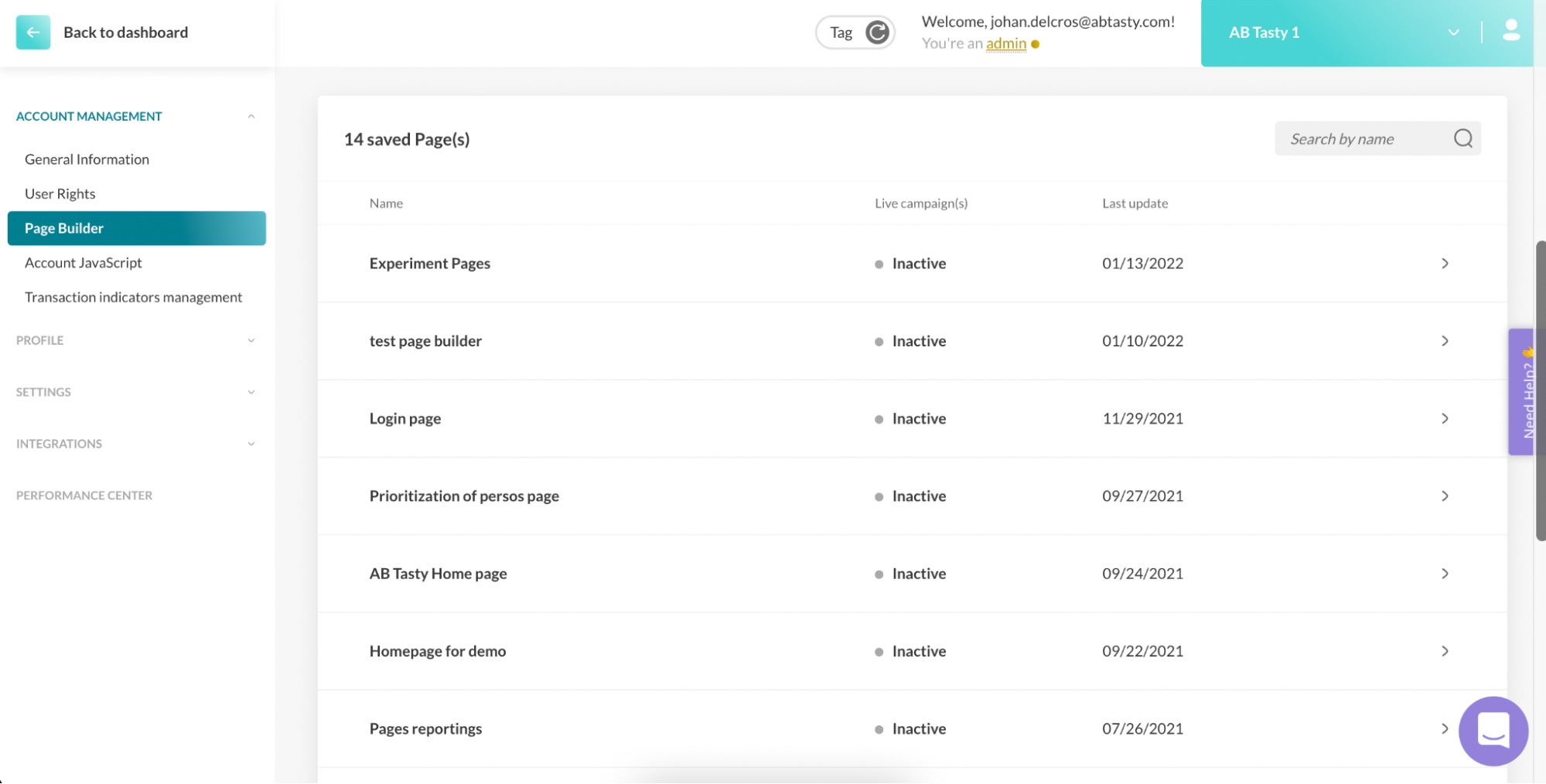The height and width of the screenshot is (784, 1546).
Task: Open Prioritization of persos page arrow
Action: (1445, 496)
